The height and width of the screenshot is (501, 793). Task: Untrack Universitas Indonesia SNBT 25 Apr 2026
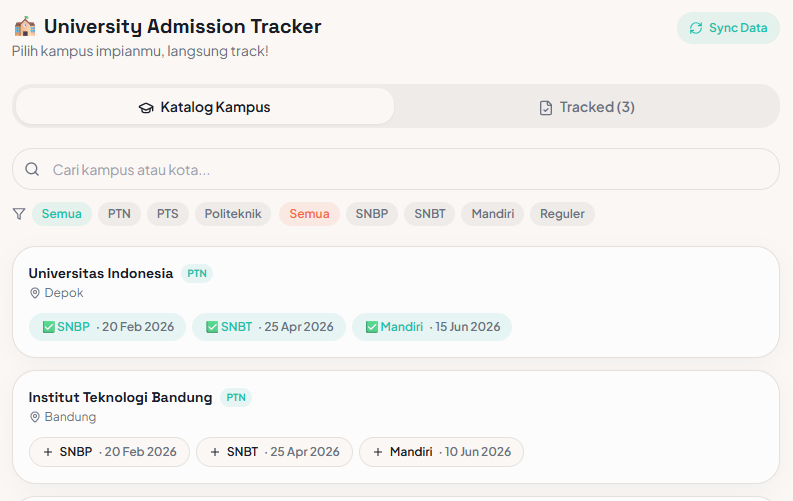coord(269,327)
